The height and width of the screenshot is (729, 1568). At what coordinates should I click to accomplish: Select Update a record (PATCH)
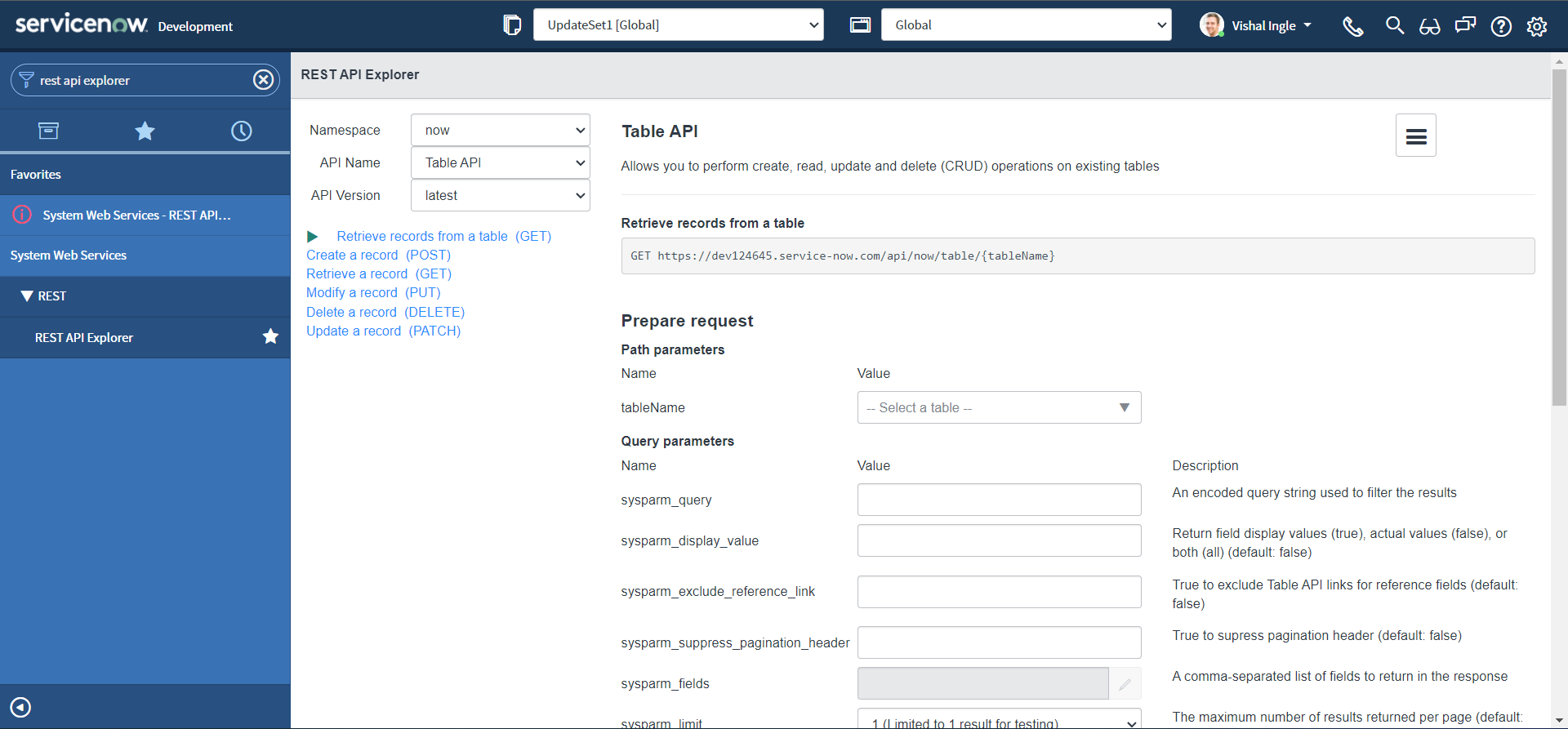[384, 331]
